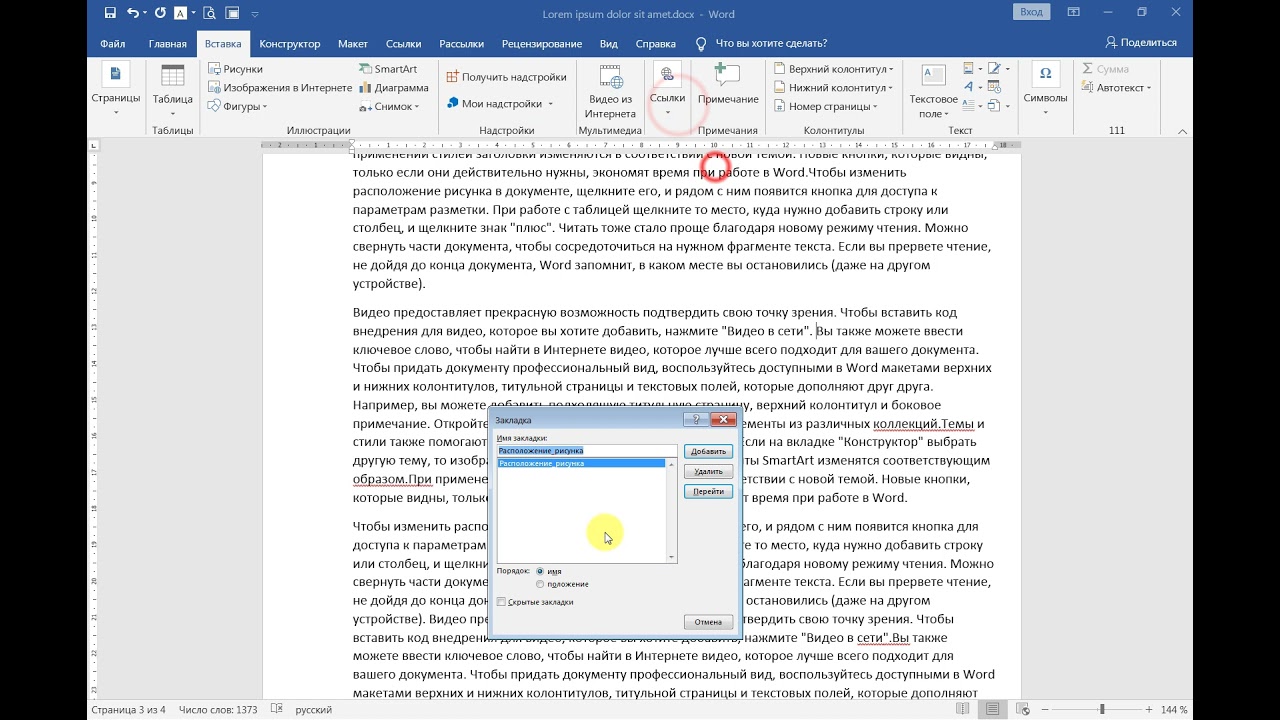Select sort order by положение radio button
The height and width of the screenshot is (720, 1280).
(x=540, y=584)
